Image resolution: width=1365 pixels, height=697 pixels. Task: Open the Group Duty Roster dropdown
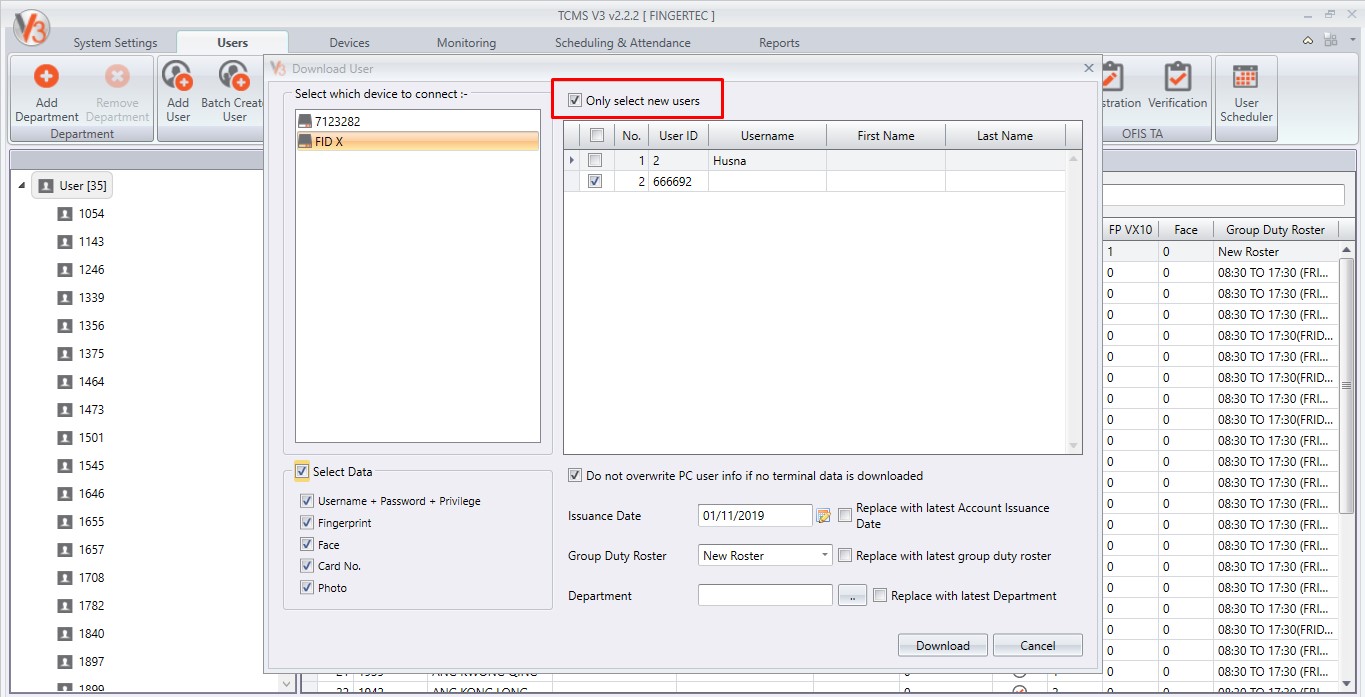[825, 555]
